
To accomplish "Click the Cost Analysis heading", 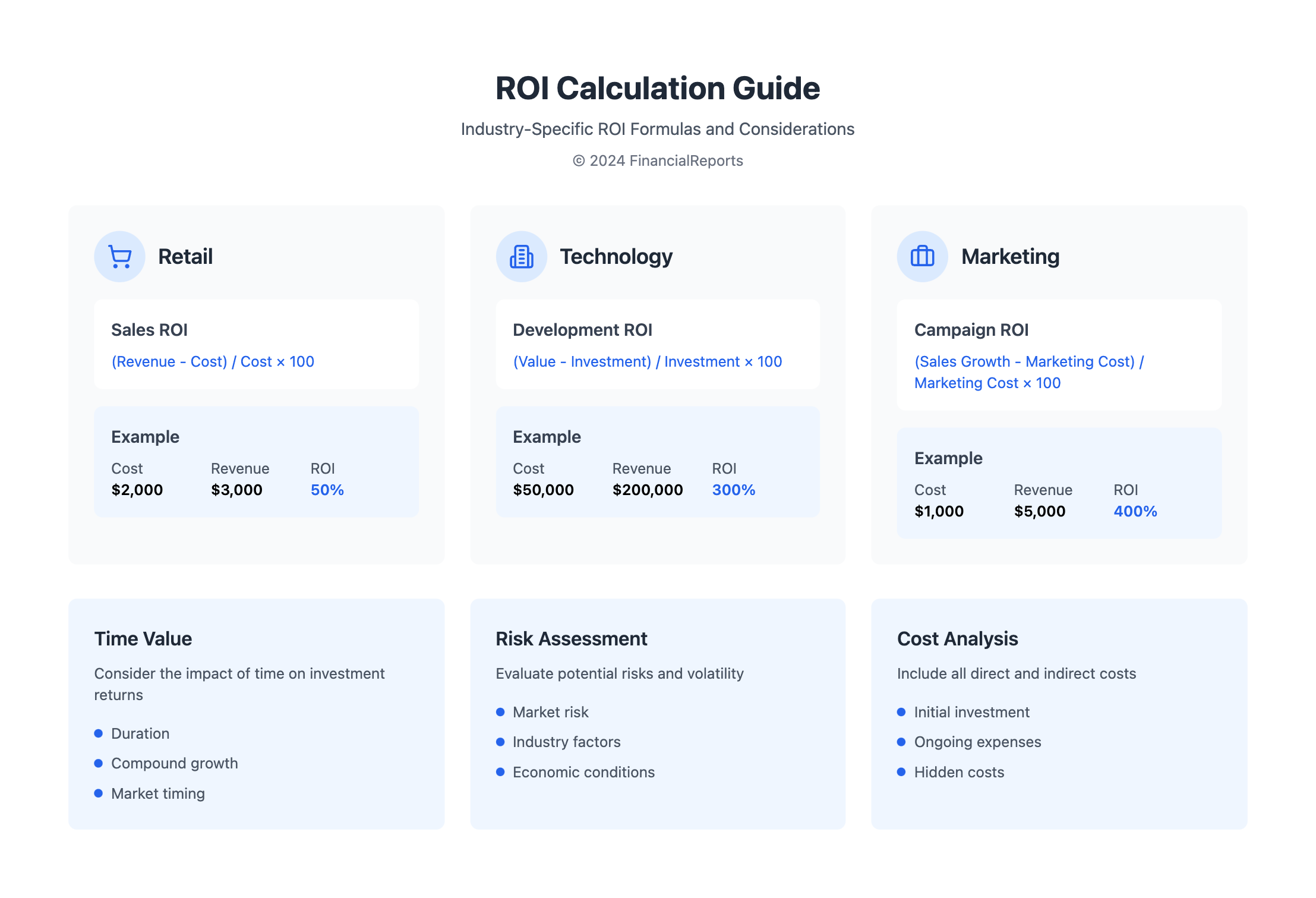I will click(957, 638).
